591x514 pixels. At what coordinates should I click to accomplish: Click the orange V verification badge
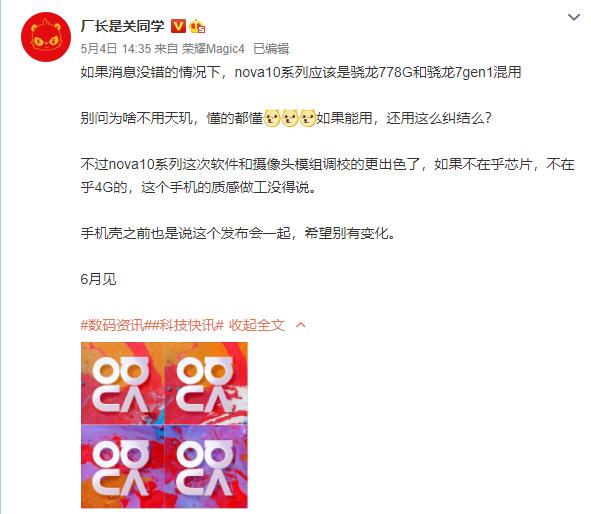178,26
